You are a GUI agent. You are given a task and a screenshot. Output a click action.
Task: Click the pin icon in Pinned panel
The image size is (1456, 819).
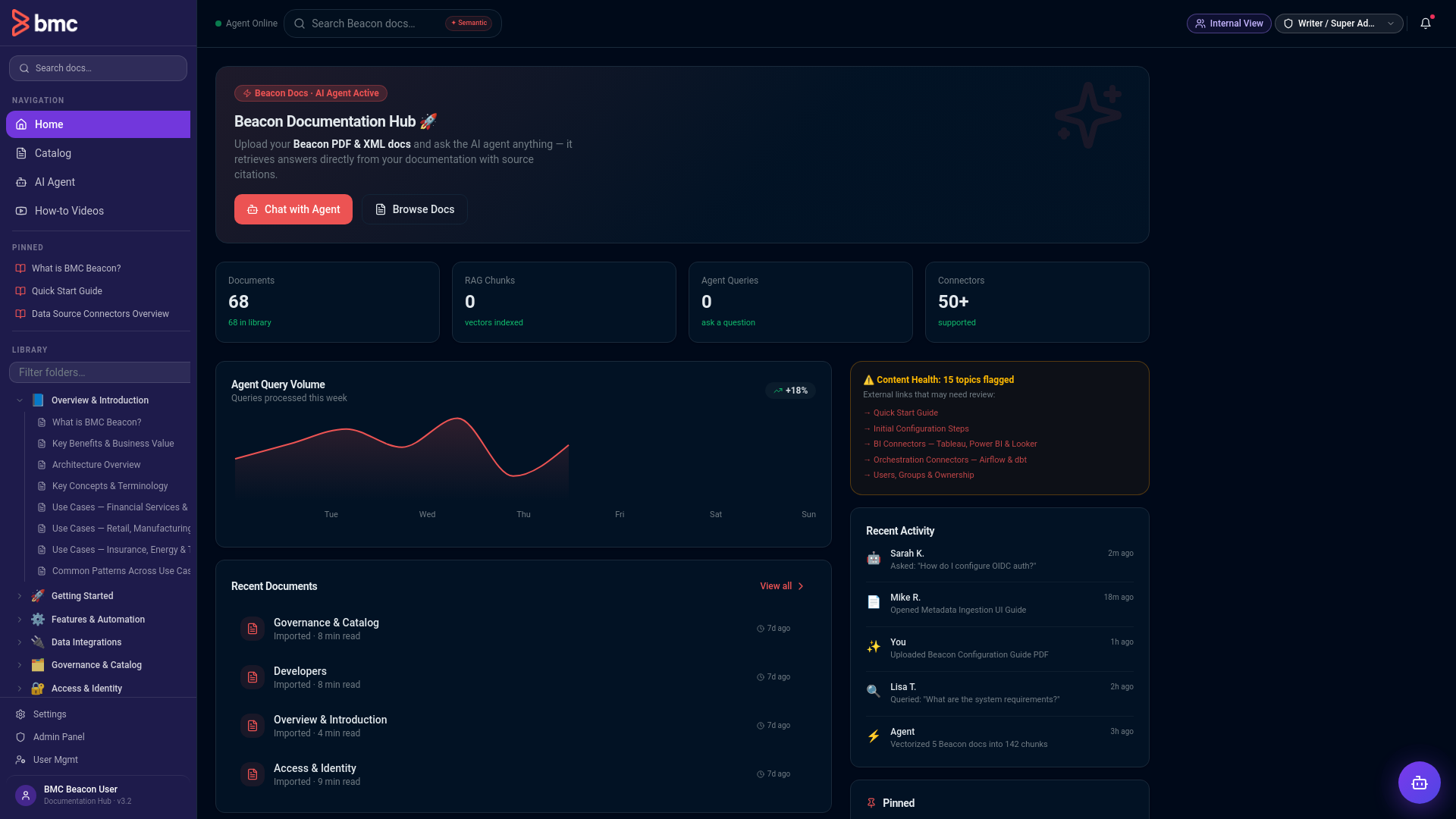(x=871, y=803)
